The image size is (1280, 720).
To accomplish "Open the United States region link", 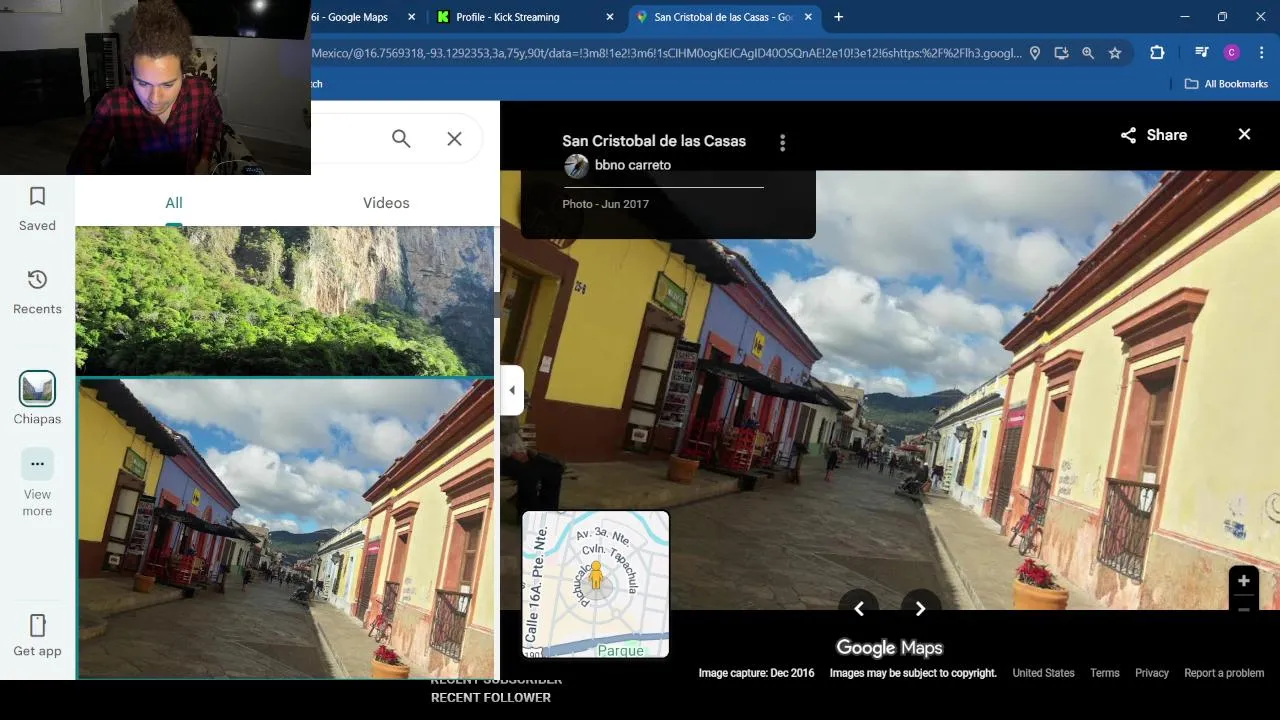I will tap(1043, 673).
